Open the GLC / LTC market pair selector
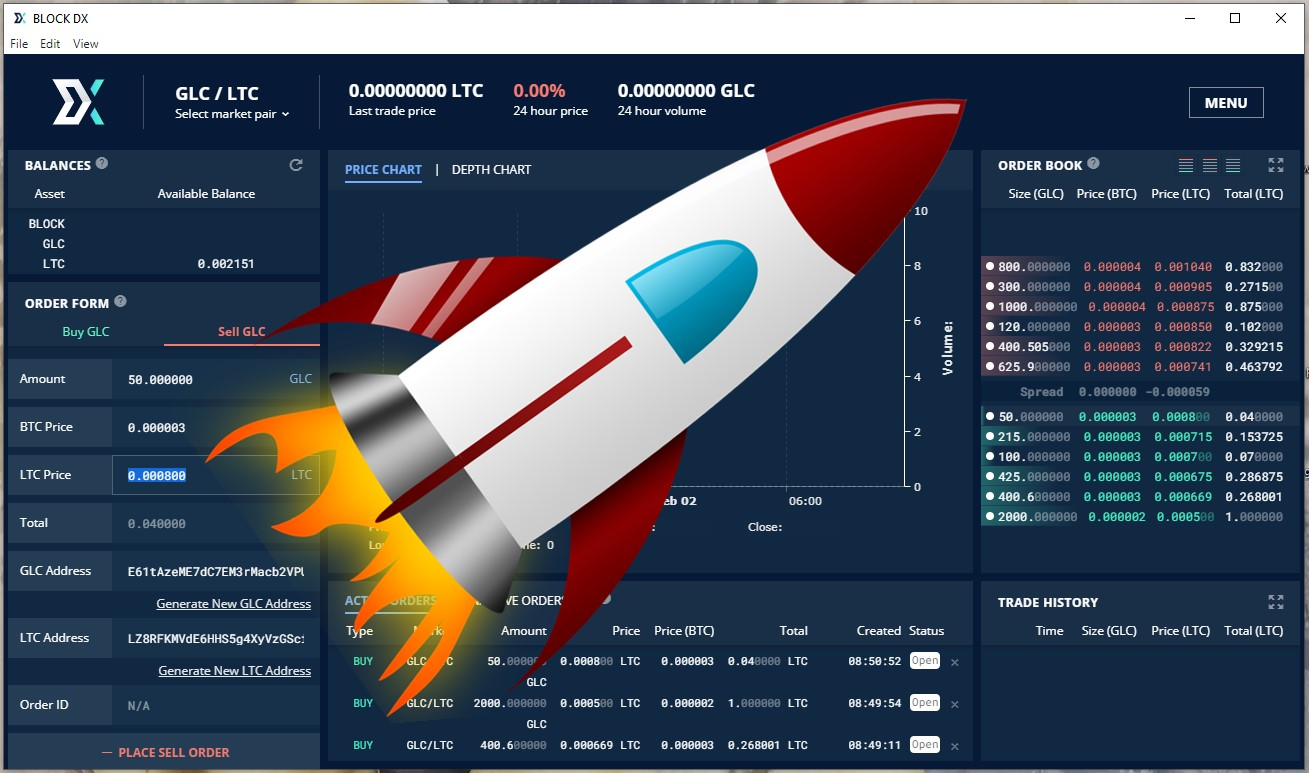Image resolution: width=1309 pixels, height=773 pixels. tap(232, 114)
